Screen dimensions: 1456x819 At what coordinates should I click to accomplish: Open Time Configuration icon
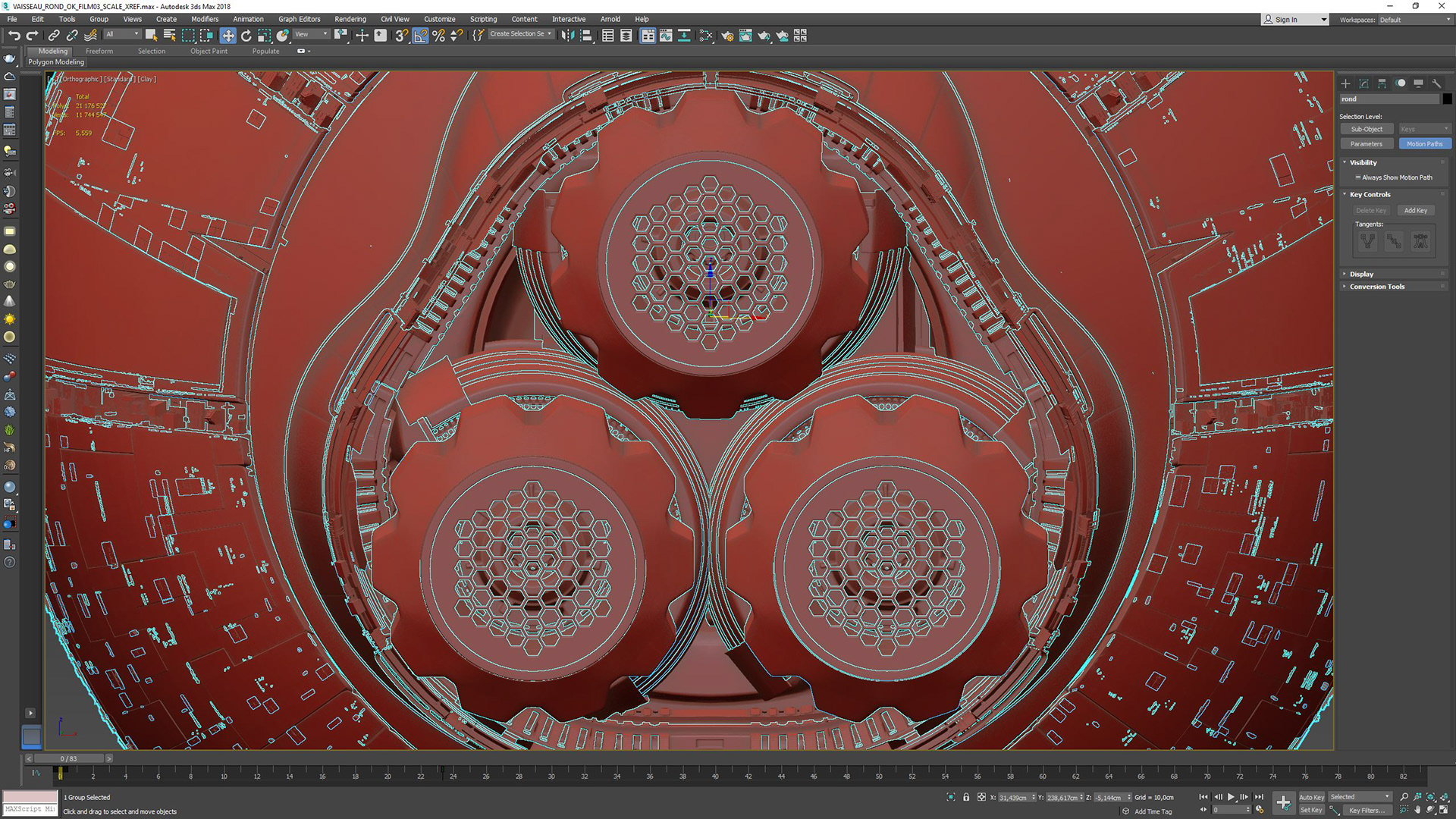pyautogui.click(x=1260, y=810)
